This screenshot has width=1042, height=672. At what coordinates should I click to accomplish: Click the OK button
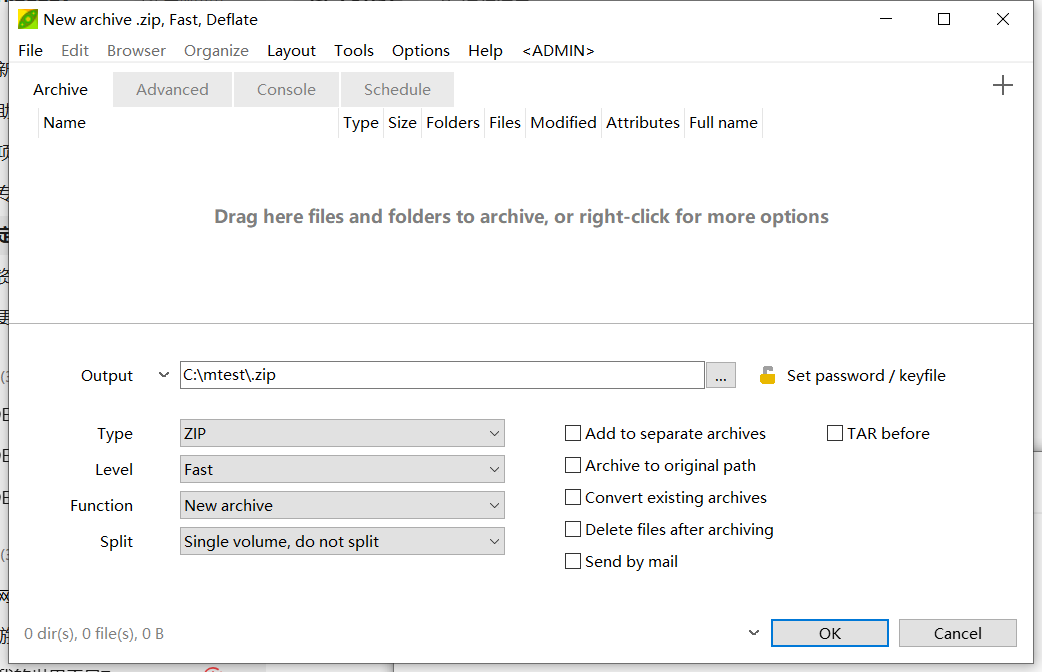(829, 633)
